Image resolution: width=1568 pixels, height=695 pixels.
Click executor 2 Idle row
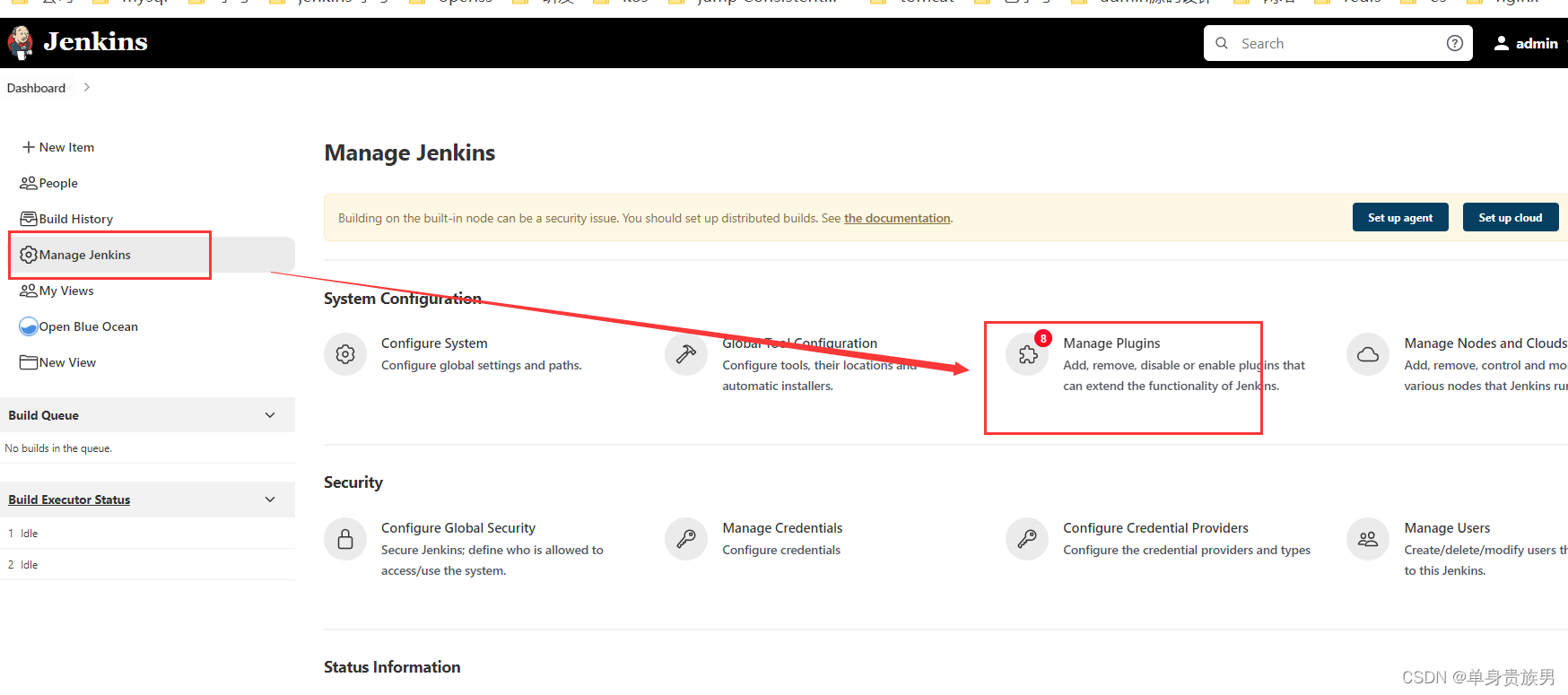tap(147, 564)
